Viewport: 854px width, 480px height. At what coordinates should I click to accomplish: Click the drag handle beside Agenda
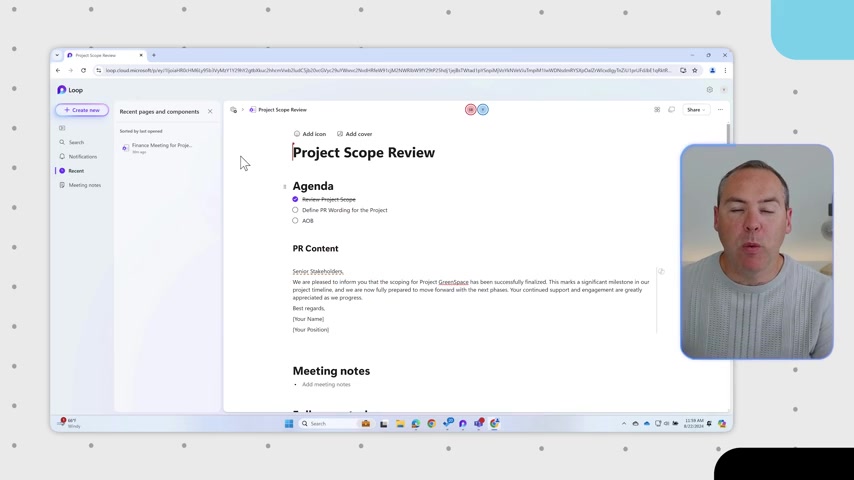point(285,187)
